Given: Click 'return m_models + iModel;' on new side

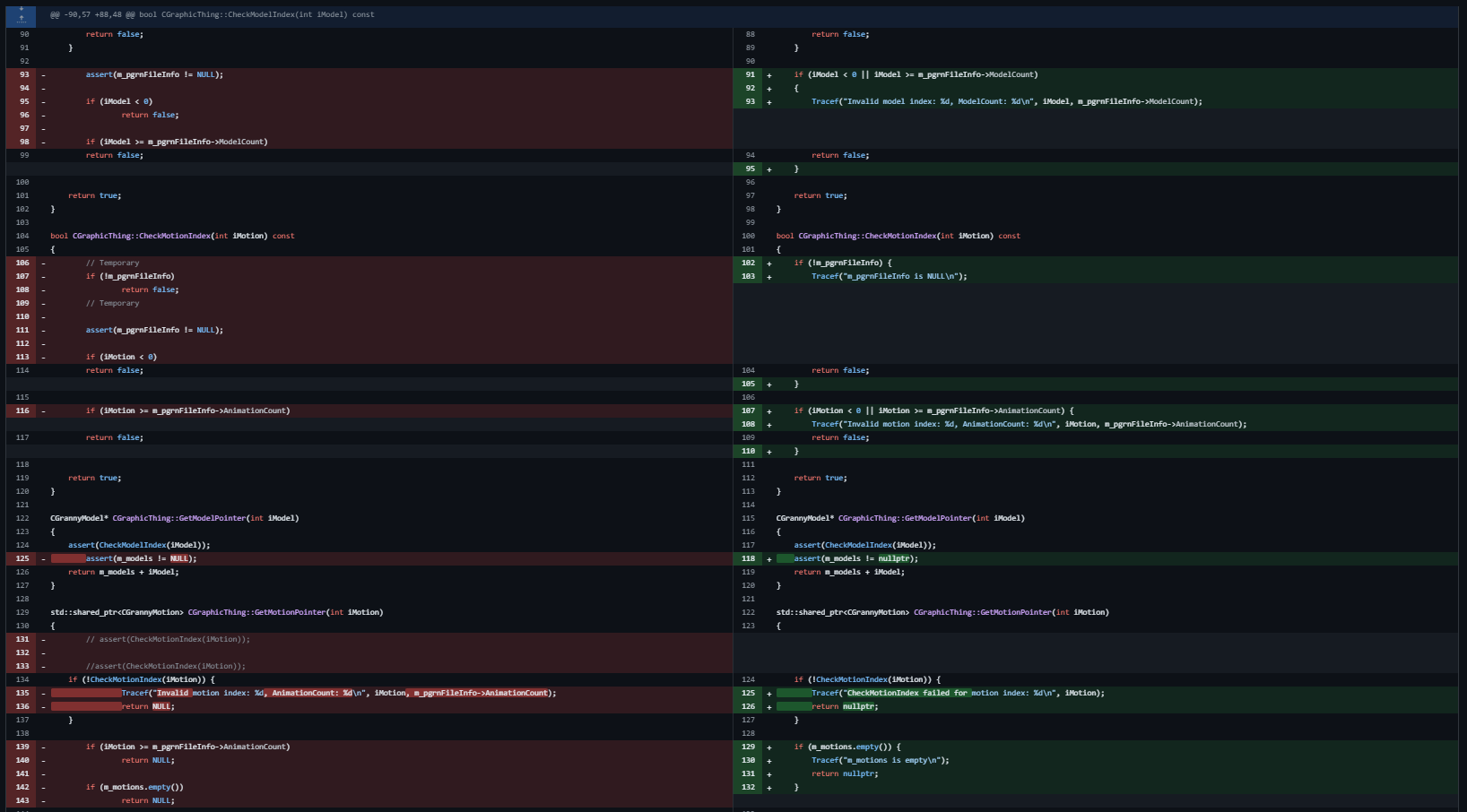Looking at the screenshot, I should [x=849, y=572].
